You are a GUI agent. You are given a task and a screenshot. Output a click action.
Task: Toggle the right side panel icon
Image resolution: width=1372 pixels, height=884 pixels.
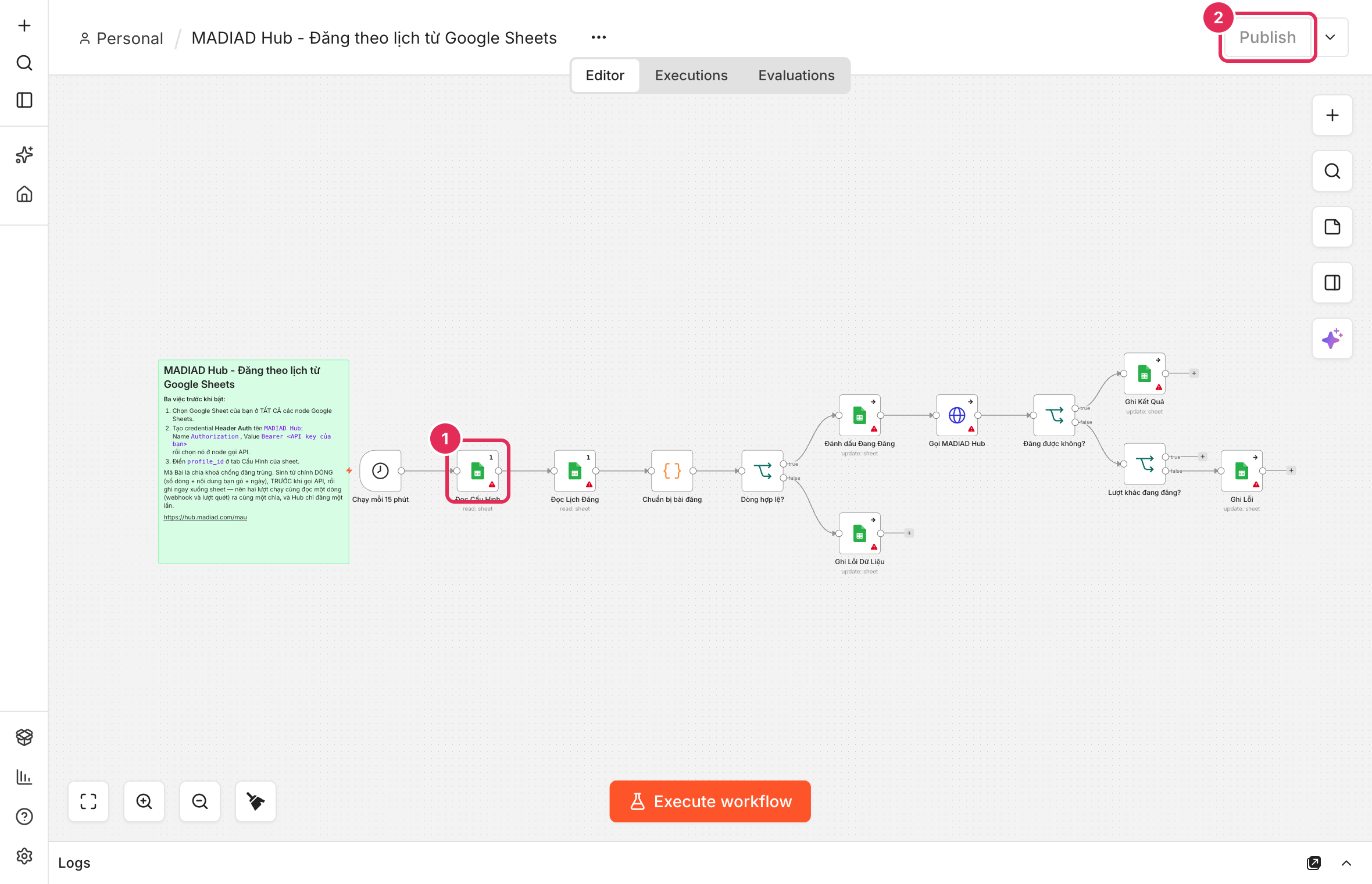(1332, 283)
